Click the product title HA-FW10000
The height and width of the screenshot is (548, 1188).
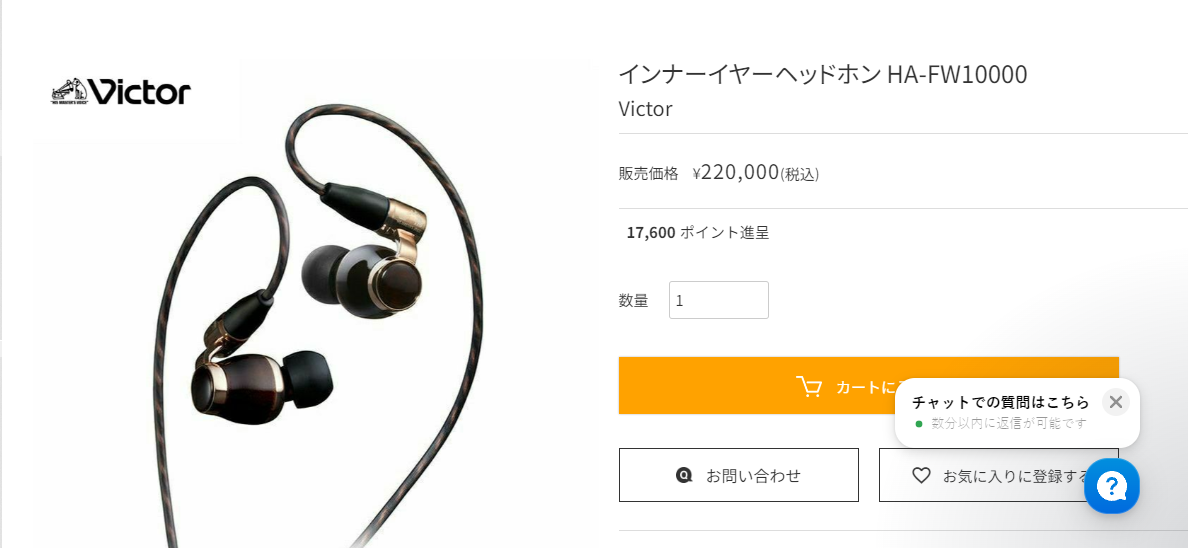tap(823, 74)
